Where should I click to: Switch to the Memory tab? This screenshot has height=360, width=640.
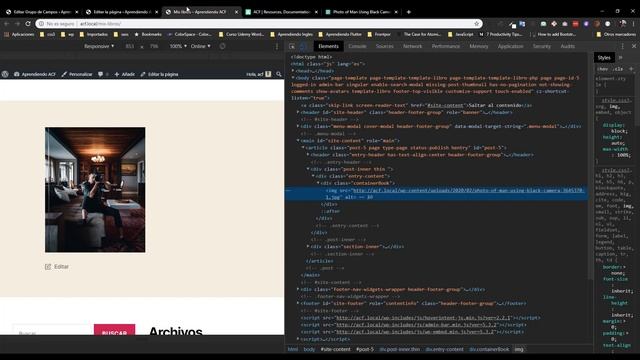(479, 47)
